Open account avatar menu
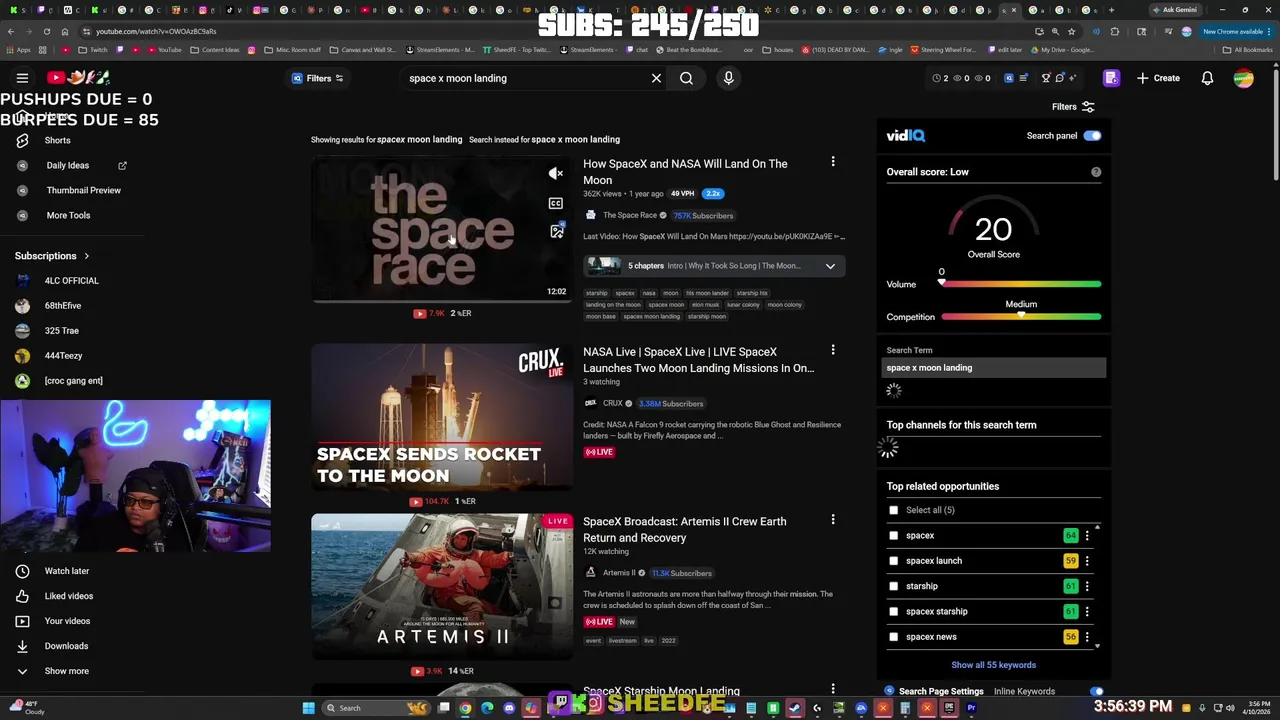This screenshot has width=1280, height=720. (x=1243, y=78)
